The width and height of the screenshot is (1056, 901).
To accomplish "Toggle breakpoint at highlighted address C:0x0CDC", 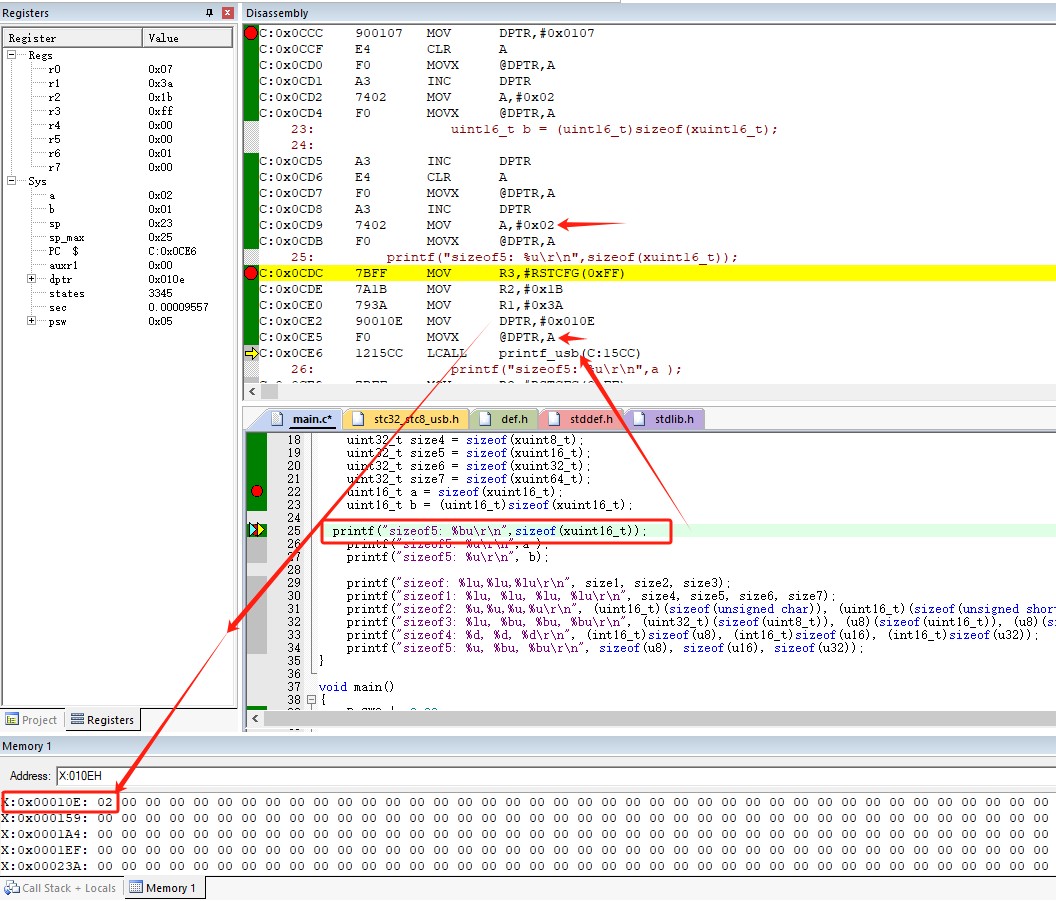I will coord(251,273).
